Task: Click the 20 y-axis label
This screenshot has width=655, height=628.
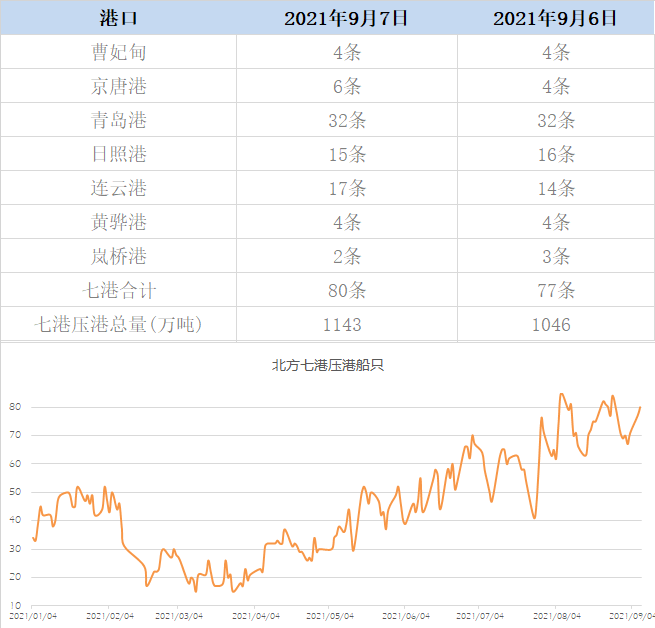Action: pyautogui.click(x=15, y=577)
